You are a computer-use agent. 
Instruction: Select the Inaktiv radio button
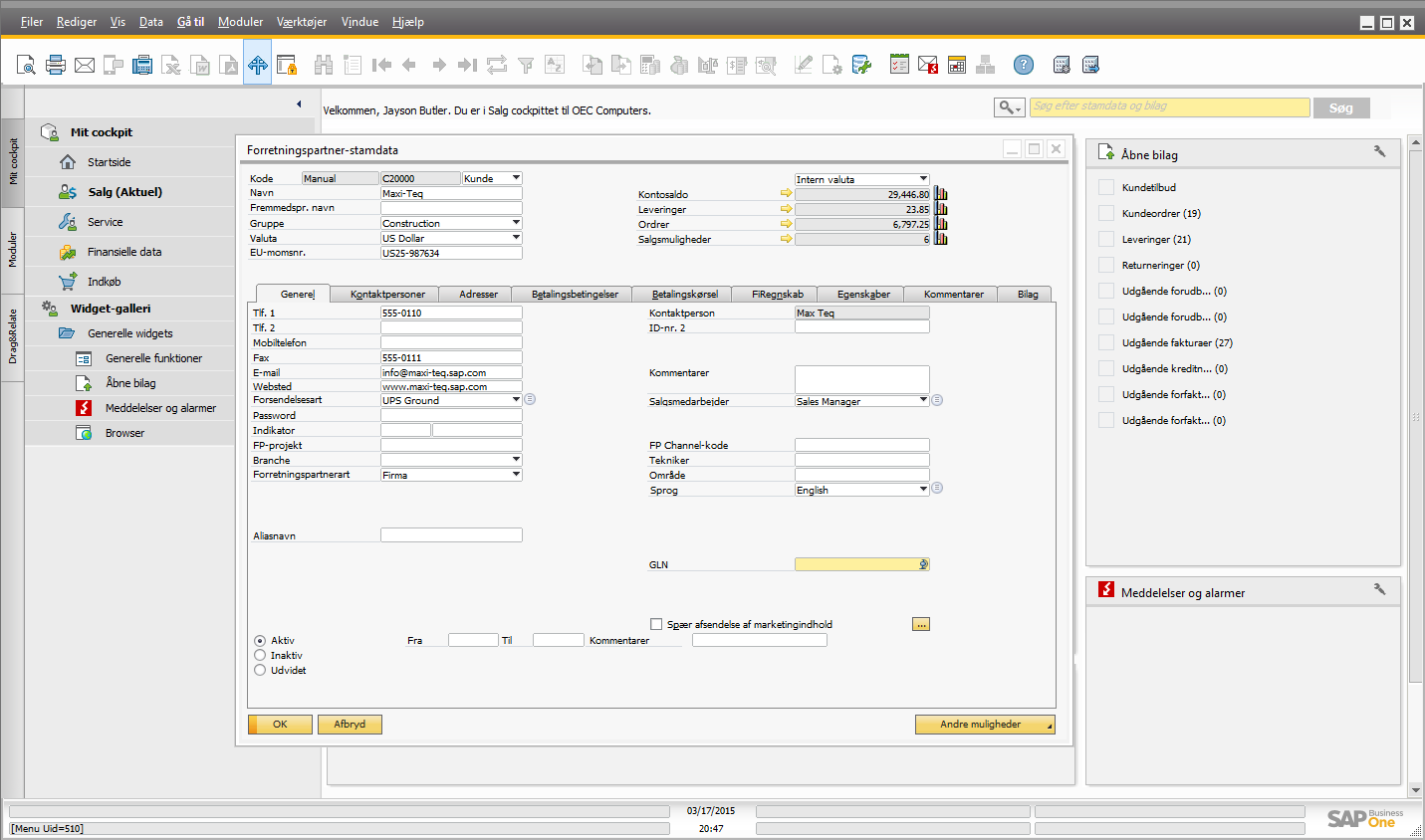click(x=260, y=656)
